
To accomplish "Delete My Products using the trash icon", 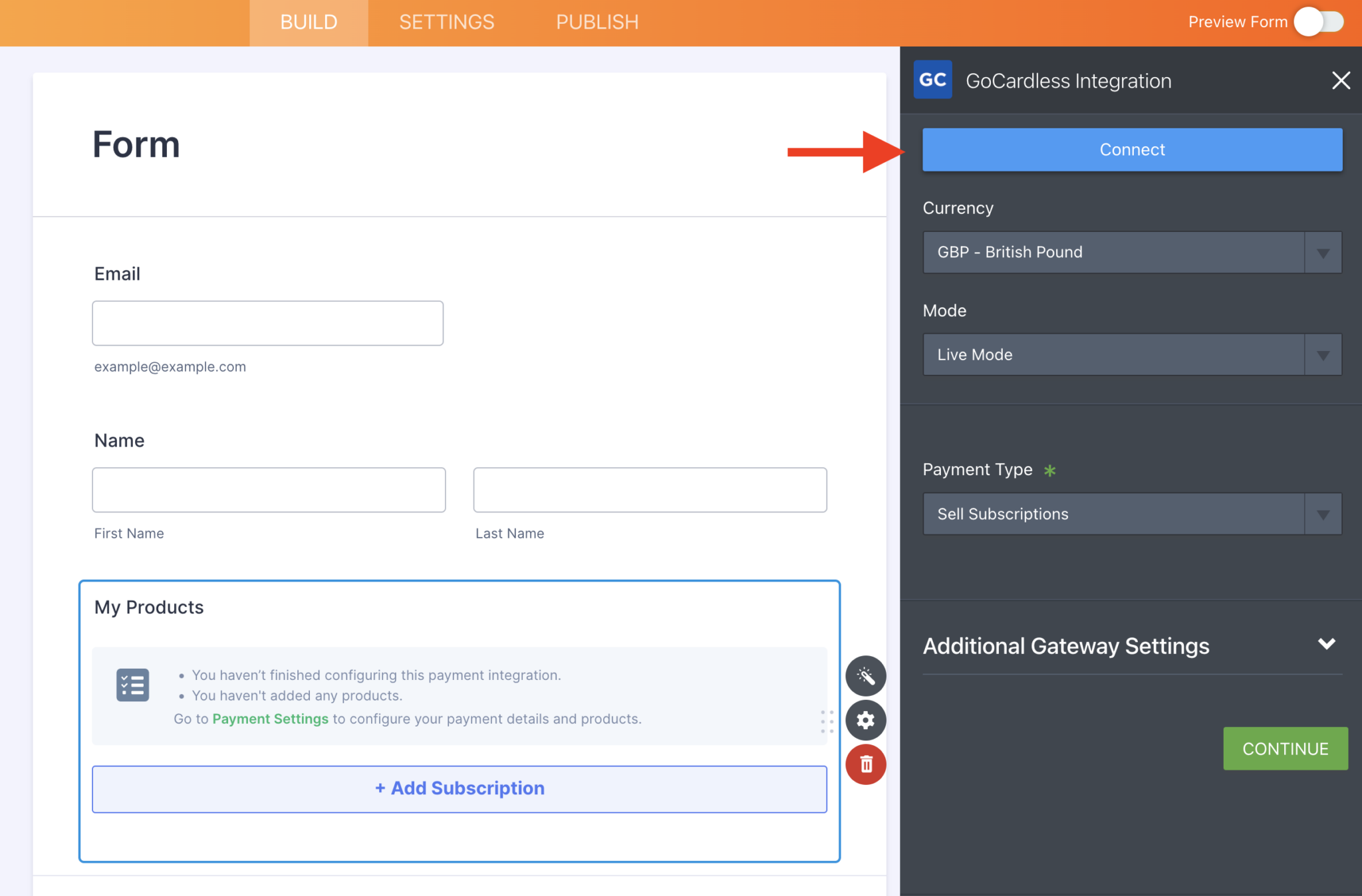I will pos(866,764).
